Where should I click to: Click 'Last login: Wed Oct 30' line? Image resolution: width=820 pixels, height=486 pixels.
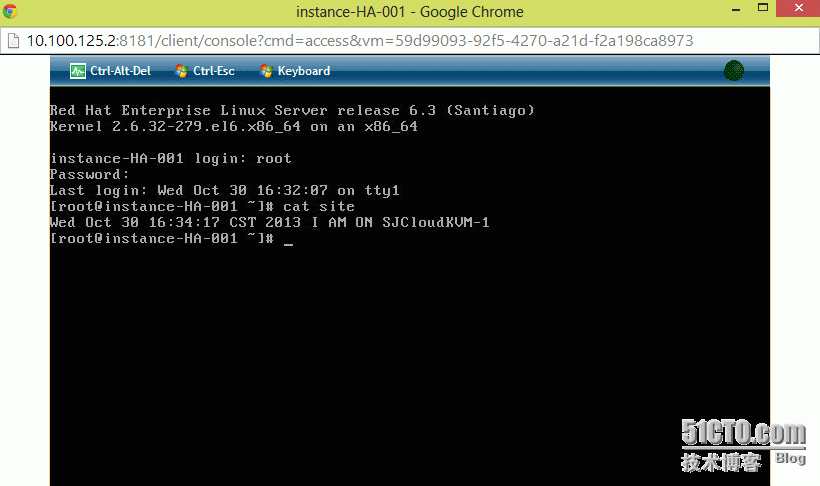(x=225, y=190)
